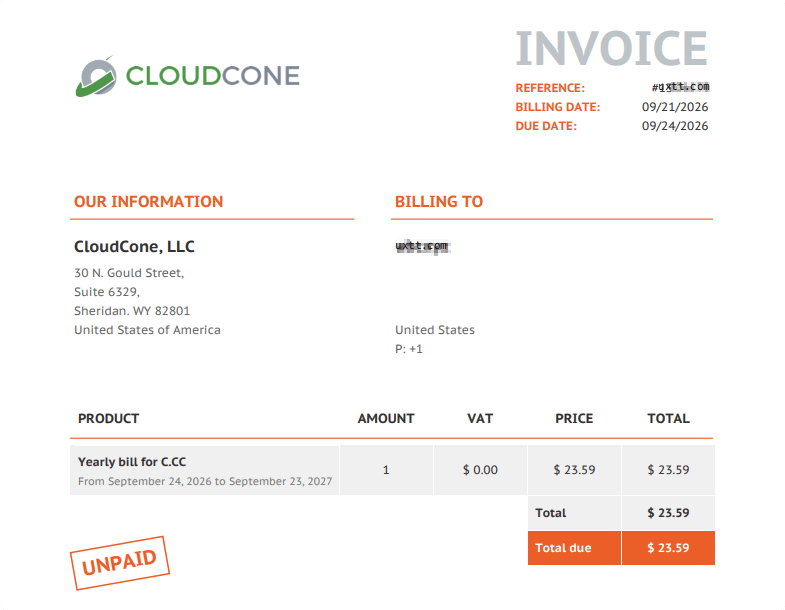Viewport: 785px width, 610px height.
Task: Click the address line 30 N. Gould Street,
Action: [x=129, y=273]
